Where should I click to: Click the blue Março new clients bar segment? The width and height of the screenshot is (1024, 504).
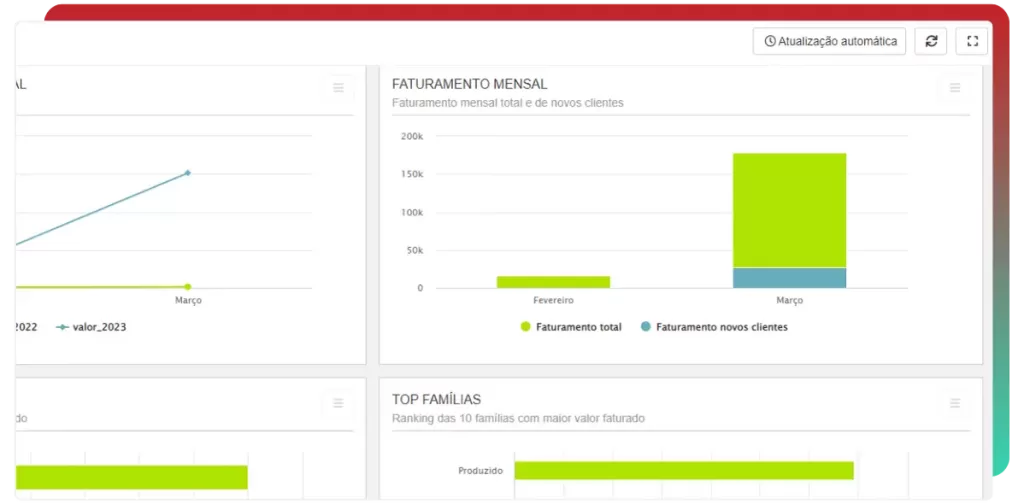click(x=789, y=278)
